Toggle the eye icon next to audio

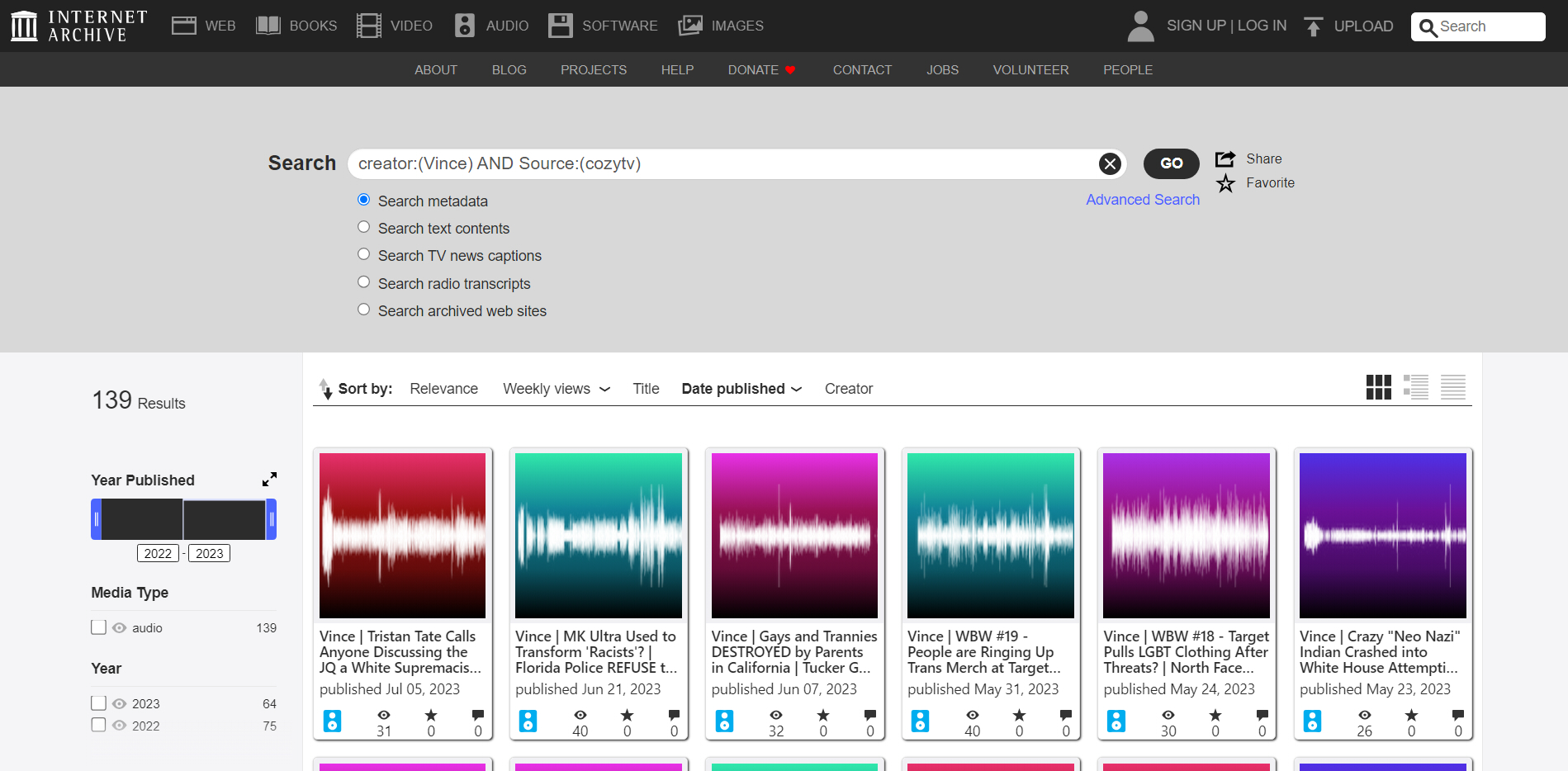pos(120,628)
